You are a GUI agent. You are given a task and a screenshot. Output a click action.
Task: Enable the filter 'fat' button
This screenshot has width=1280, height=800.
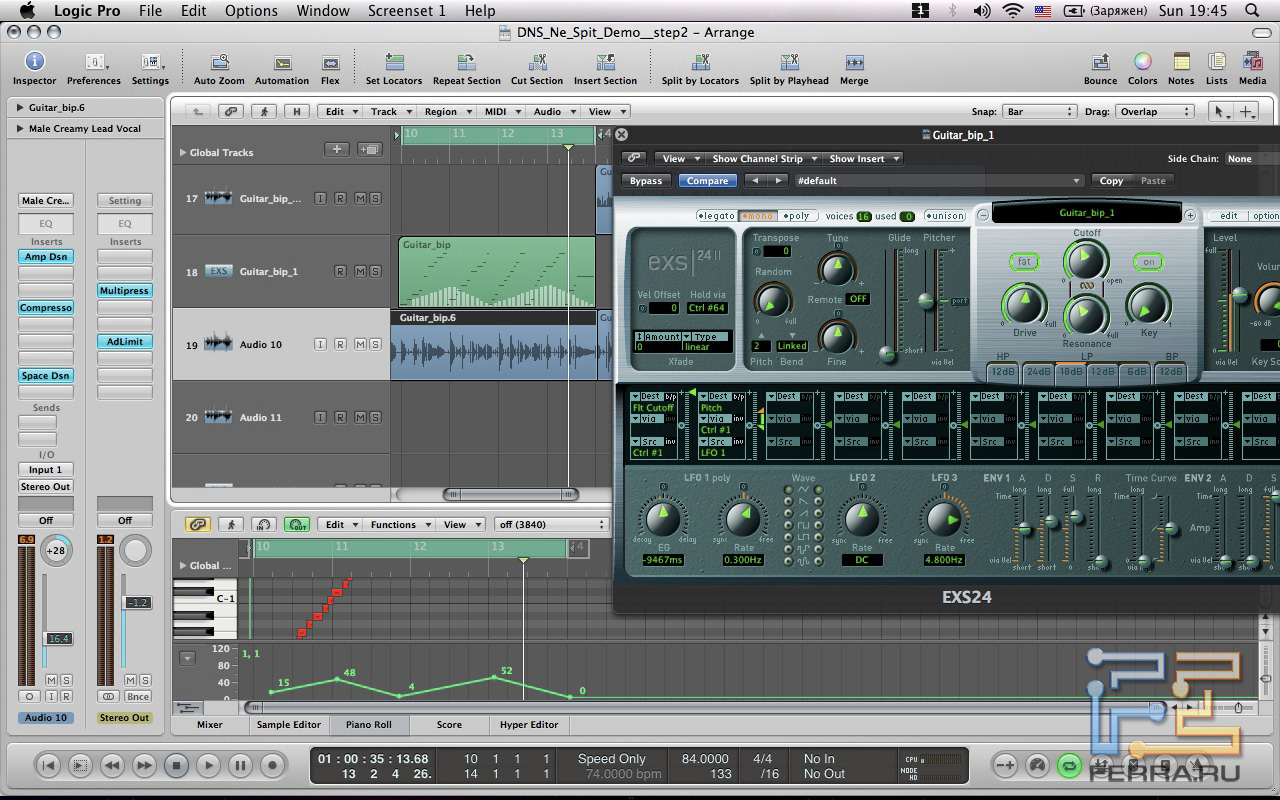[1024, 262]
